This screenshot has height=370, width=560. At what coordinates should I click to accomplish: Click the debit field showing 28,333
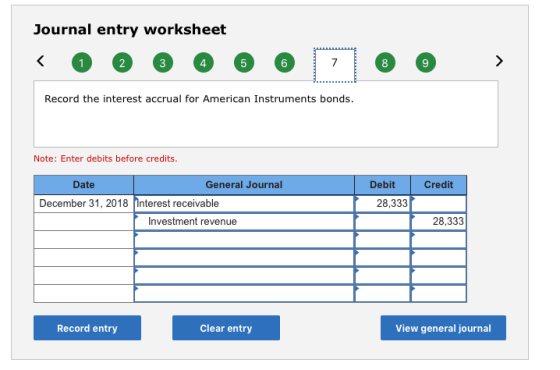pyautogui.click(x=382, y=204)
